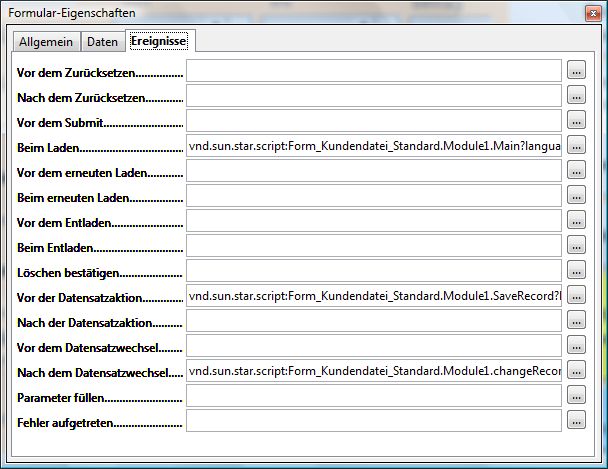
Task: Click the ellipsis button for Vor dem Zurücksetzen
Action: (x=577, y=70)
